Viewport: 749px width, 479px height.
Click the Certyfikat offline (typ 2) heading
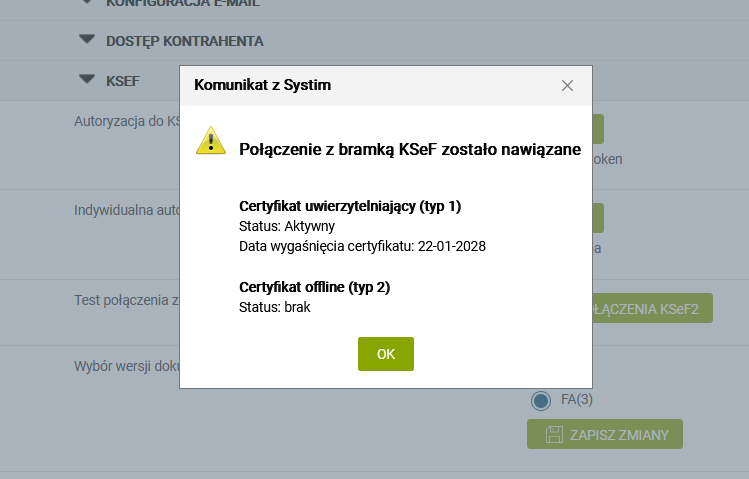pos(315,287)
